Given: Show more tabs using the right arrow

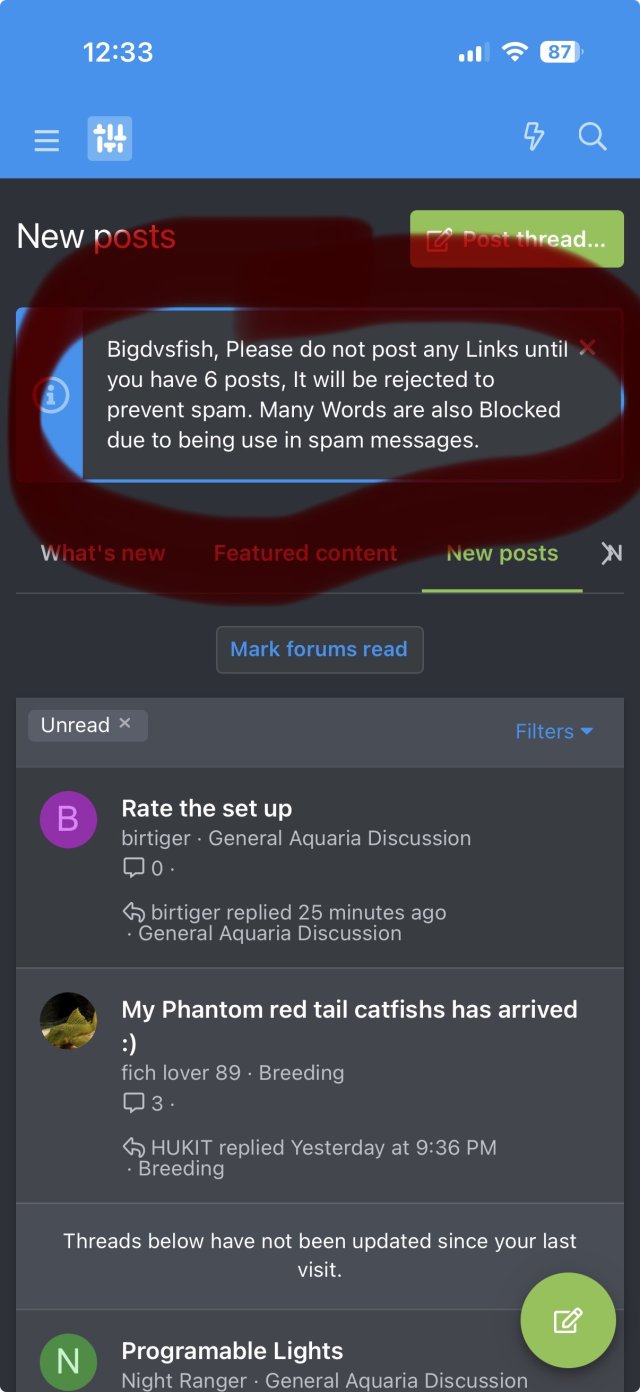Looking at the screenshot, I should click(x=611, y=553).
